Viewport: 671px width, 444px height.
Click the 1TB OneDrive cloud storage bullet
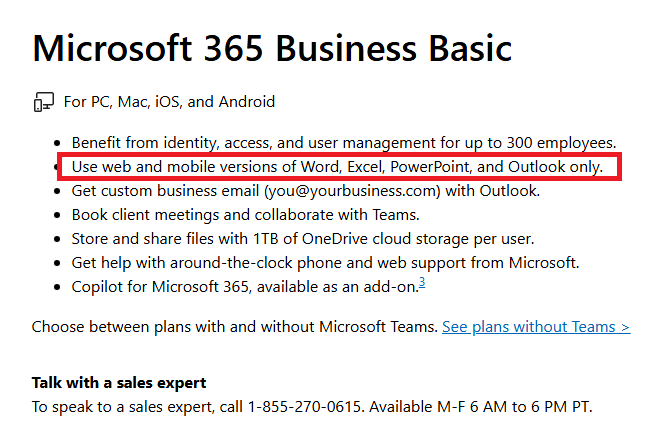pos(303,238)
